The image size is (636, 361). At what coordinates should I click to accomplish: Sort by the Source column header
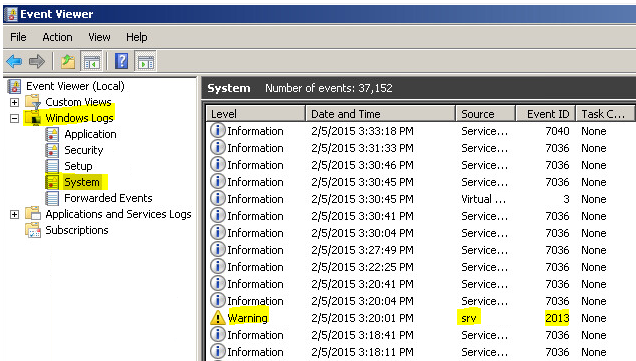click(x=486, y=114)
